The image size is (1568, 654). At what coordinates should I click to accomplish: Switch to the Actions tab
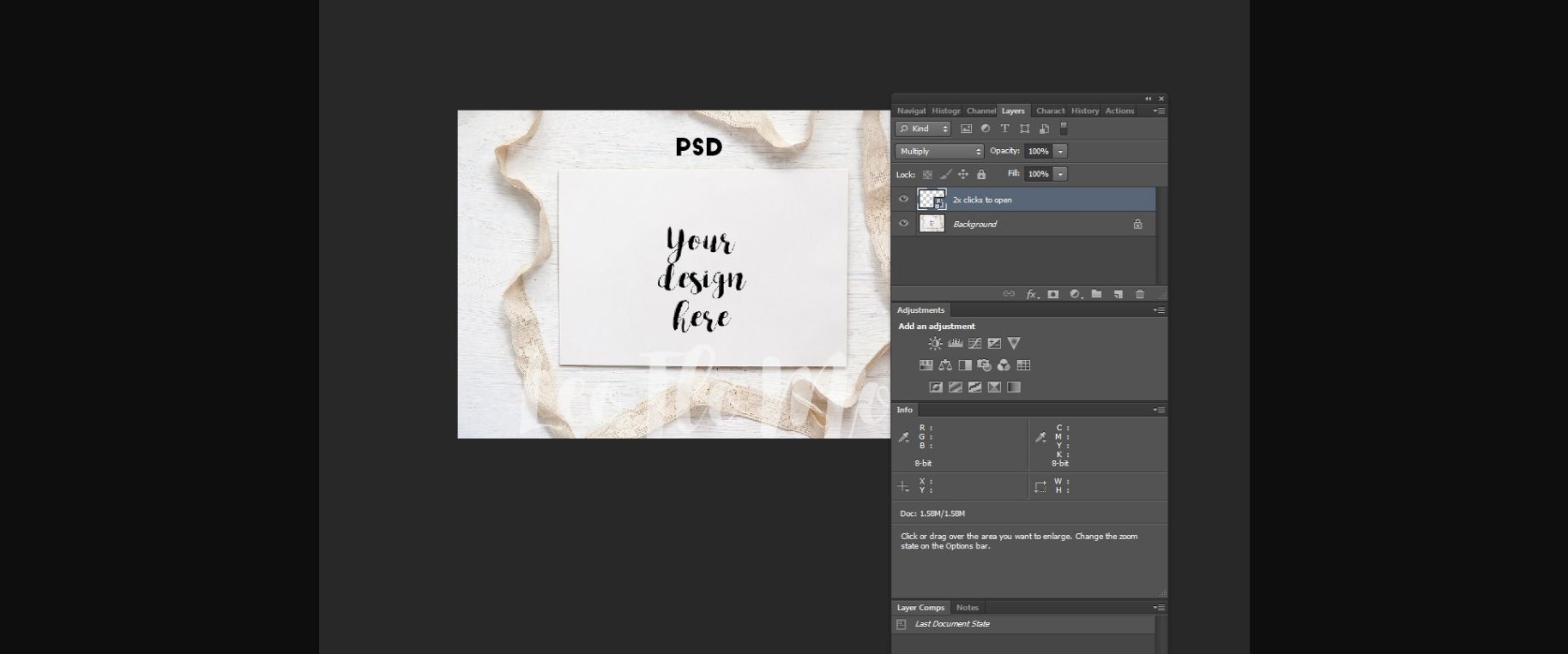tap(1119, 111)
